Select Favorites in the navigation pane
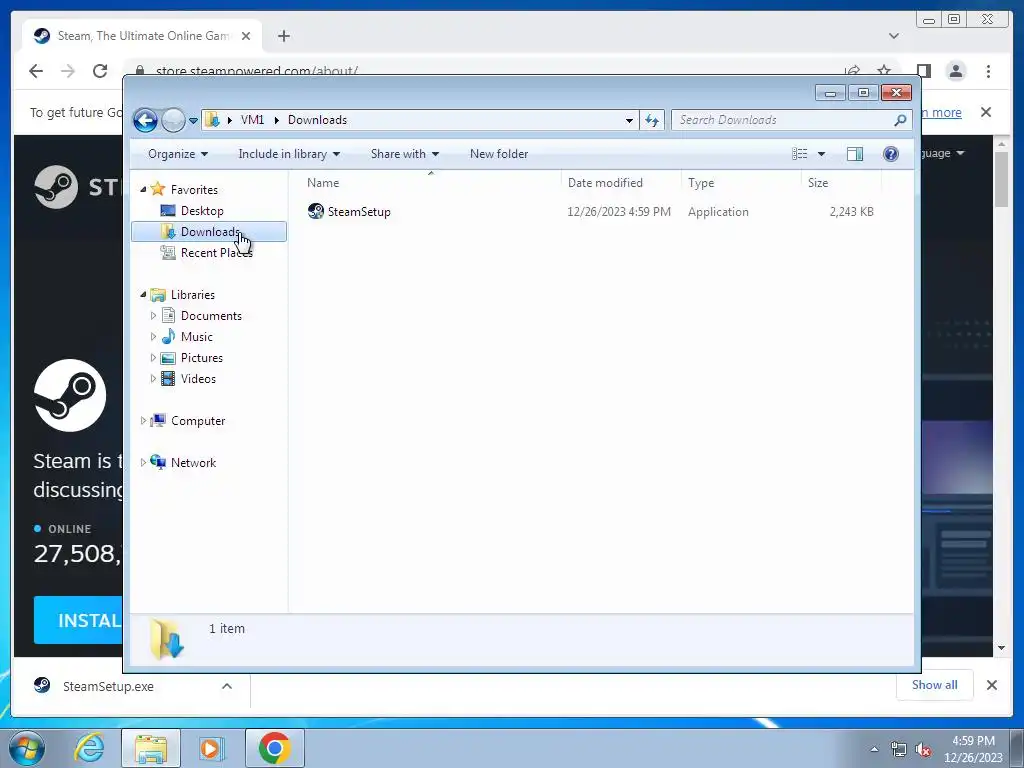 tap(194, 189)
